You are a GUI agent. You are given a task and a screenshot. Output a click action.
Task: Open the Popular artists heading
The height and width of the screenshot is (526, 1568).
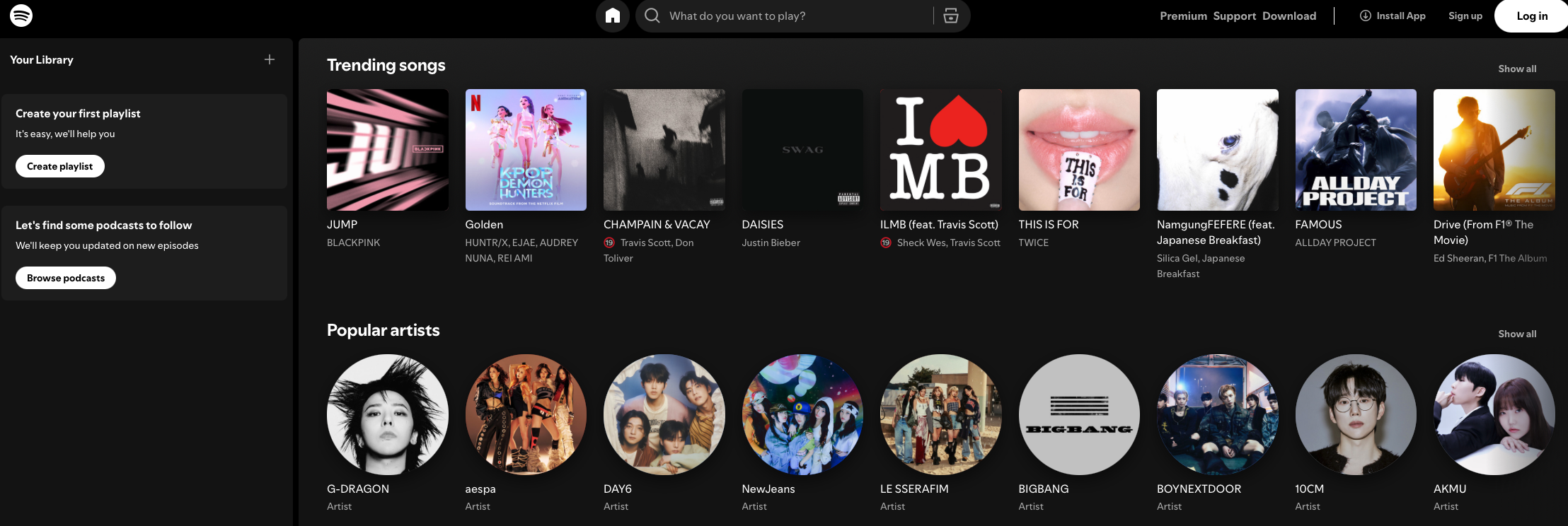point(384,330)
